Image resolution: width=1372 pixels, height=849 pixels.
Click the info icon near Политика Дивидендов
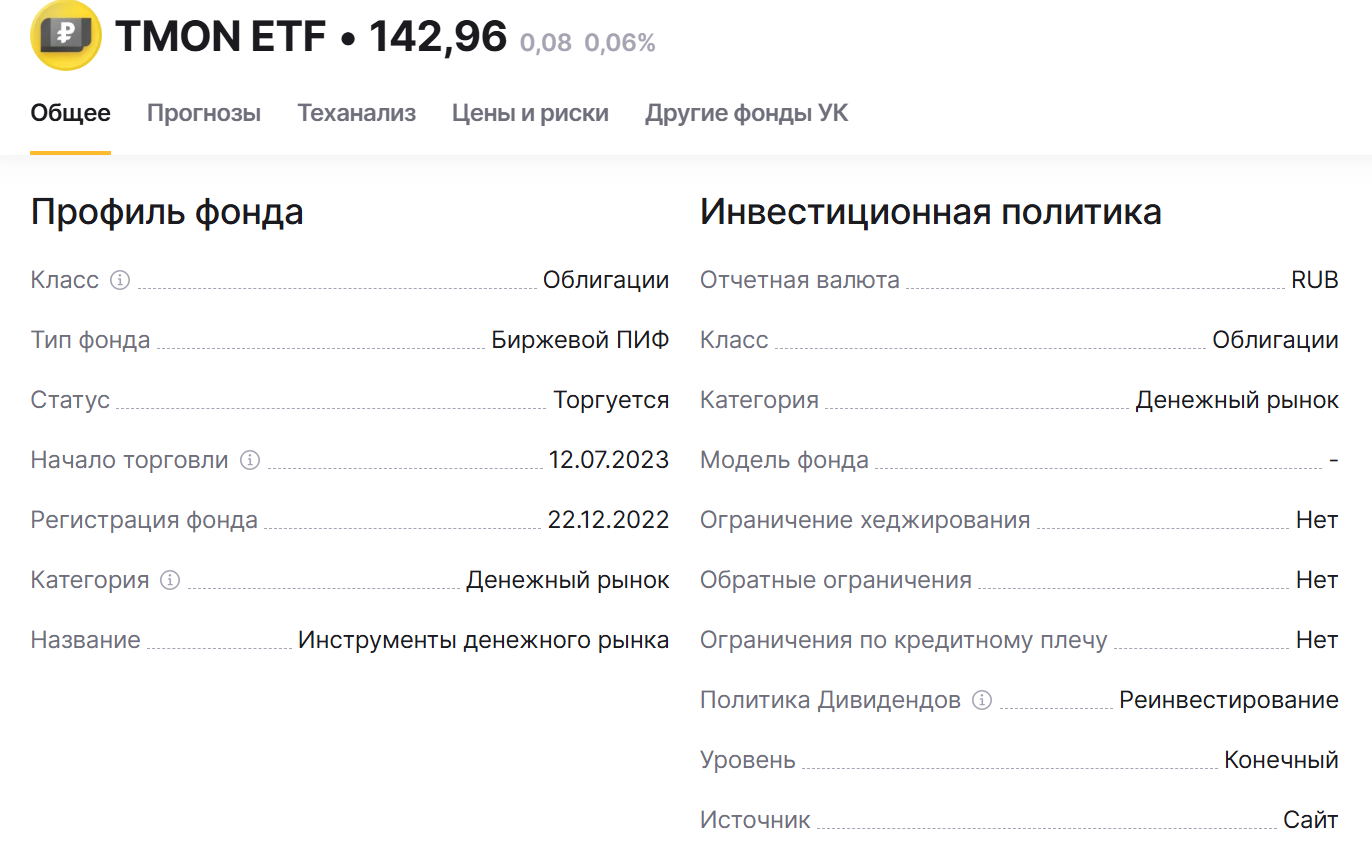[x=982, y=700]
